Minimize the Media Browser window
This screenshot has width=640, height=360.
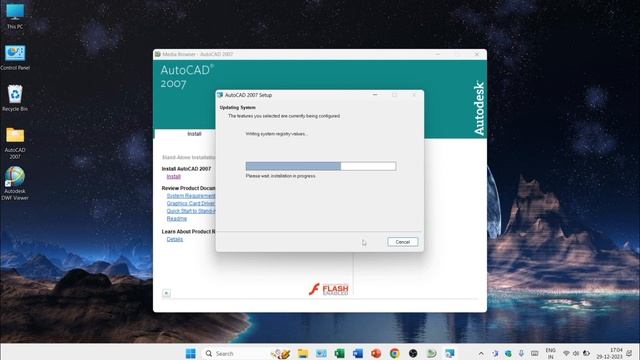pos(438,54)
